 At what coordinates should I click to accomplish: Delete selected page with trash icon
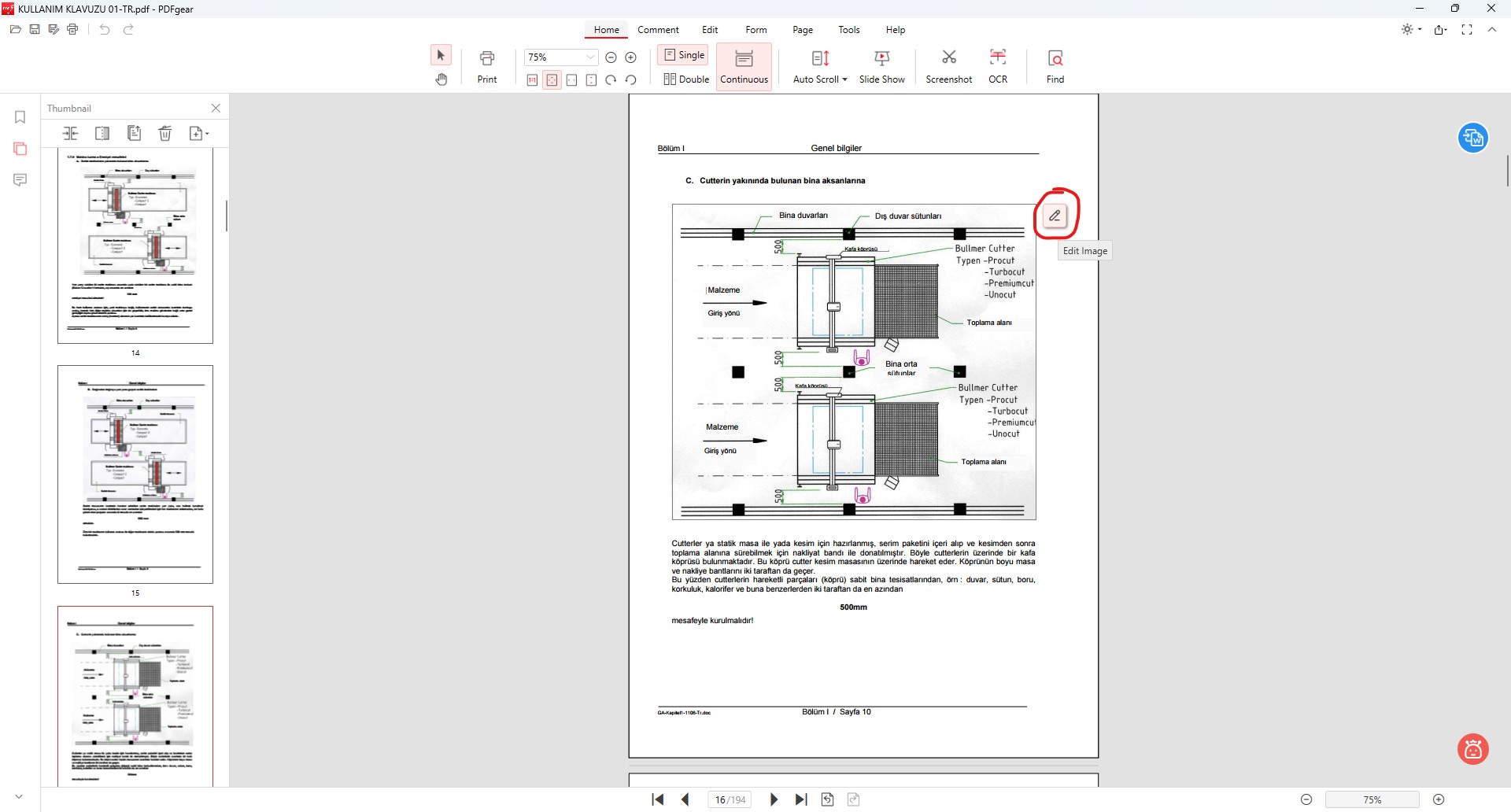tap(165, 133)
